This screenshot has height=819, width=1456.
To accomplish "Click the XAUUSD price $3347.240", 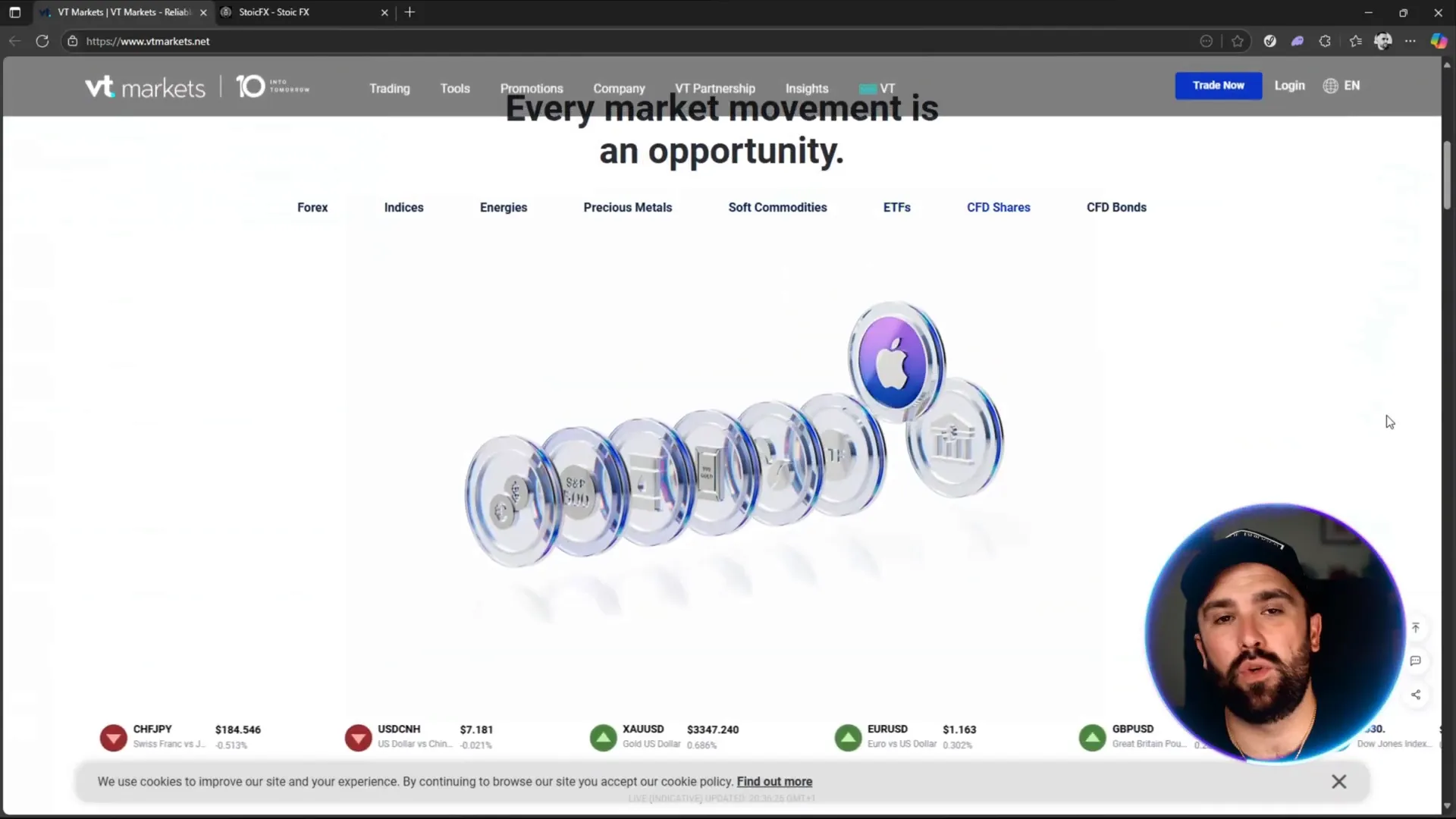I will pyautogui.click(x=713, y=730).
